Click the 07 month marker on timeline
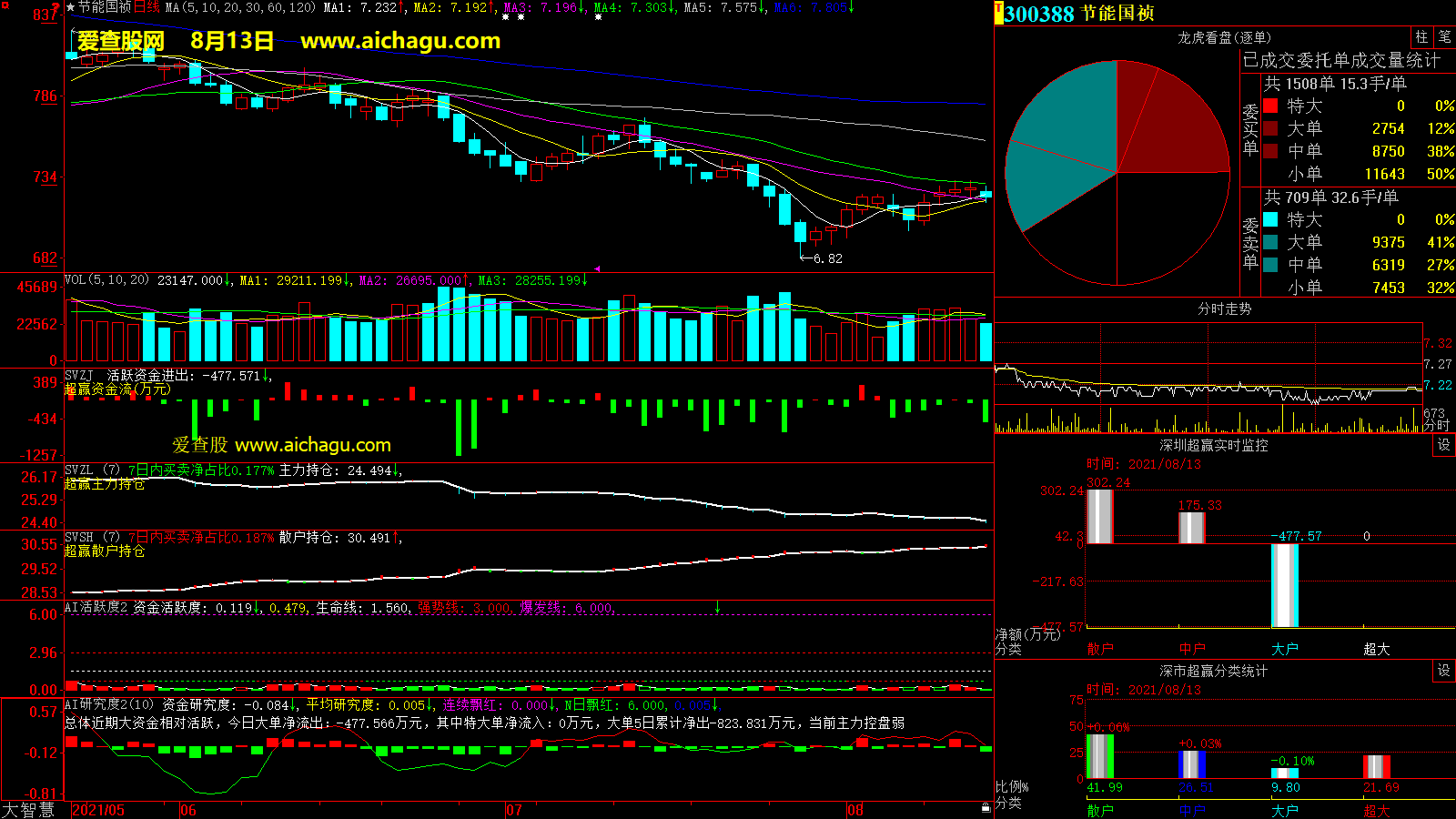Screen dimensions: 1456x819 514,810
